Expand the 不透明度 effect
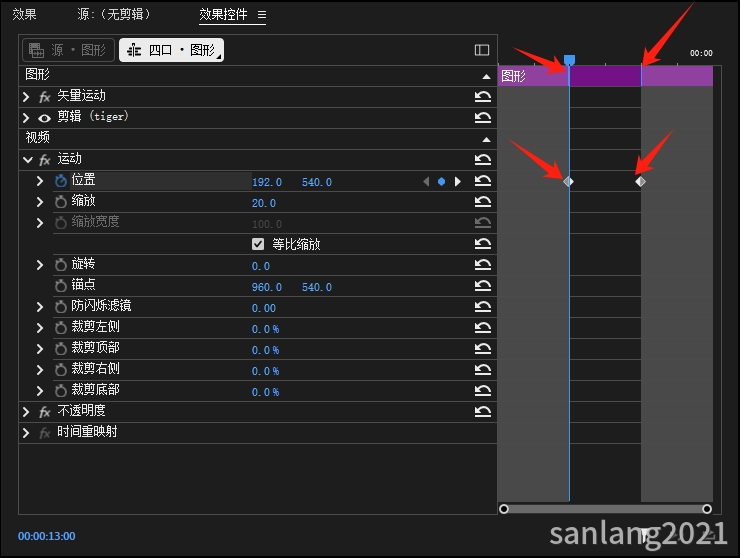740x558 pixels. coord(26,412)
